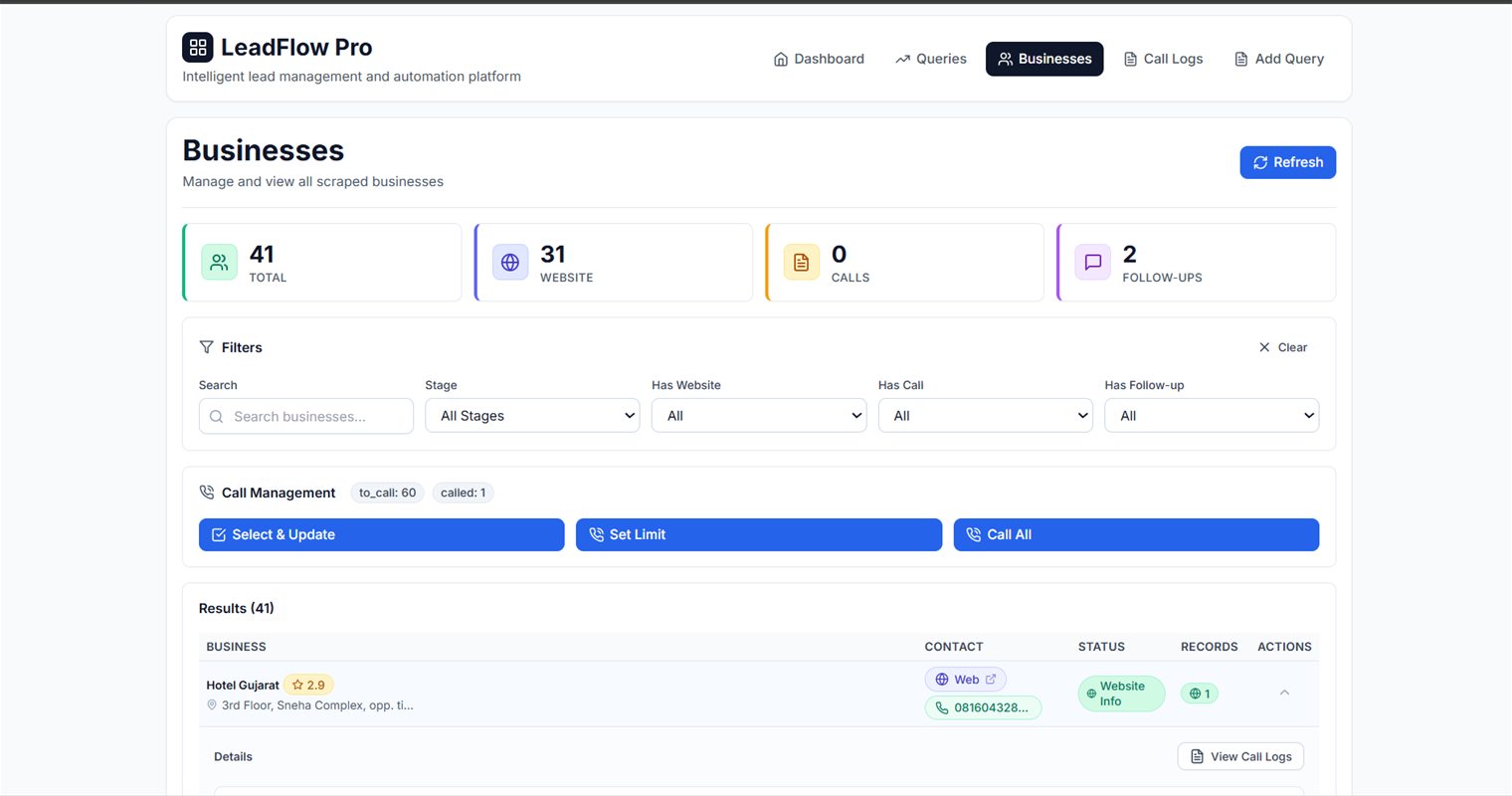Click the green people icon in Total card

220,263
